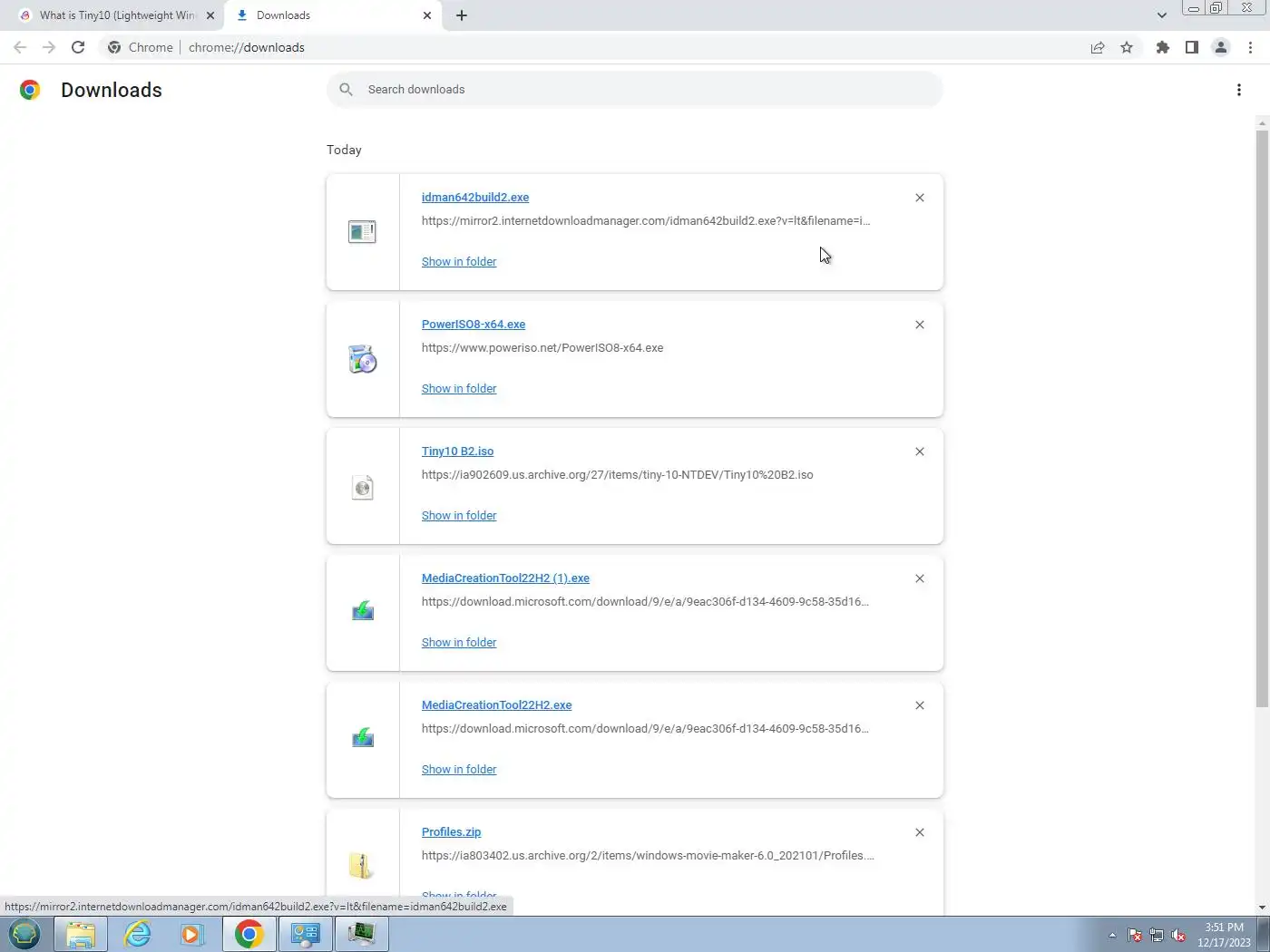Close the What is Tiny10 tab
The width and height of the screenshot is (1270, 952).
pyautogui.click(x=210, y=15)
